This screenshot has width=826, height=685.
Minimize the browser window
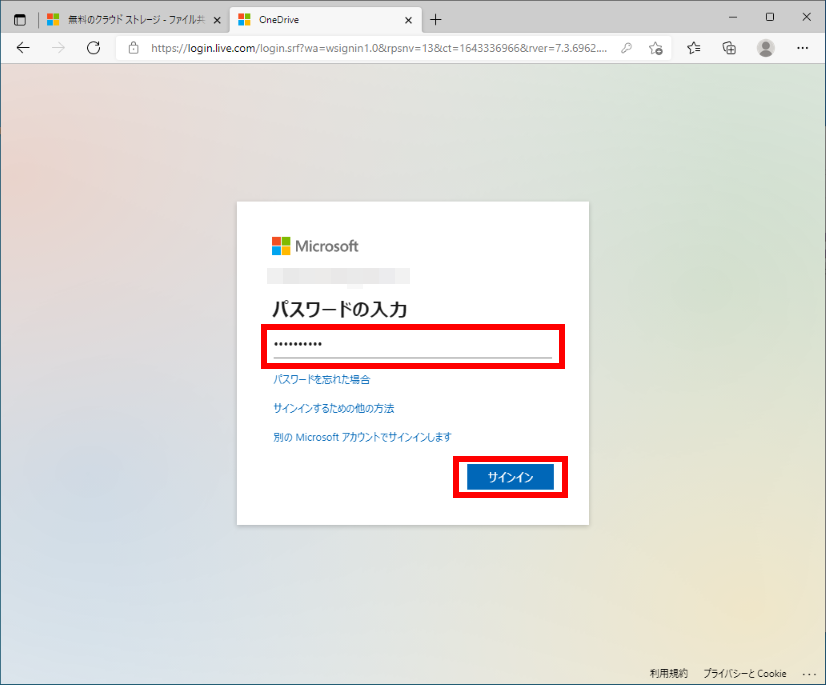point(733,17)
